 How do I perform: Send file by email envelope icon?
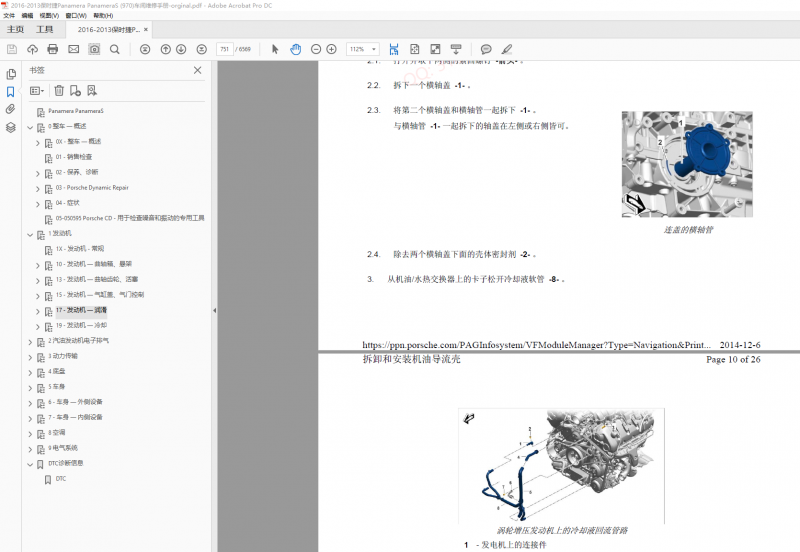point(73,49)
